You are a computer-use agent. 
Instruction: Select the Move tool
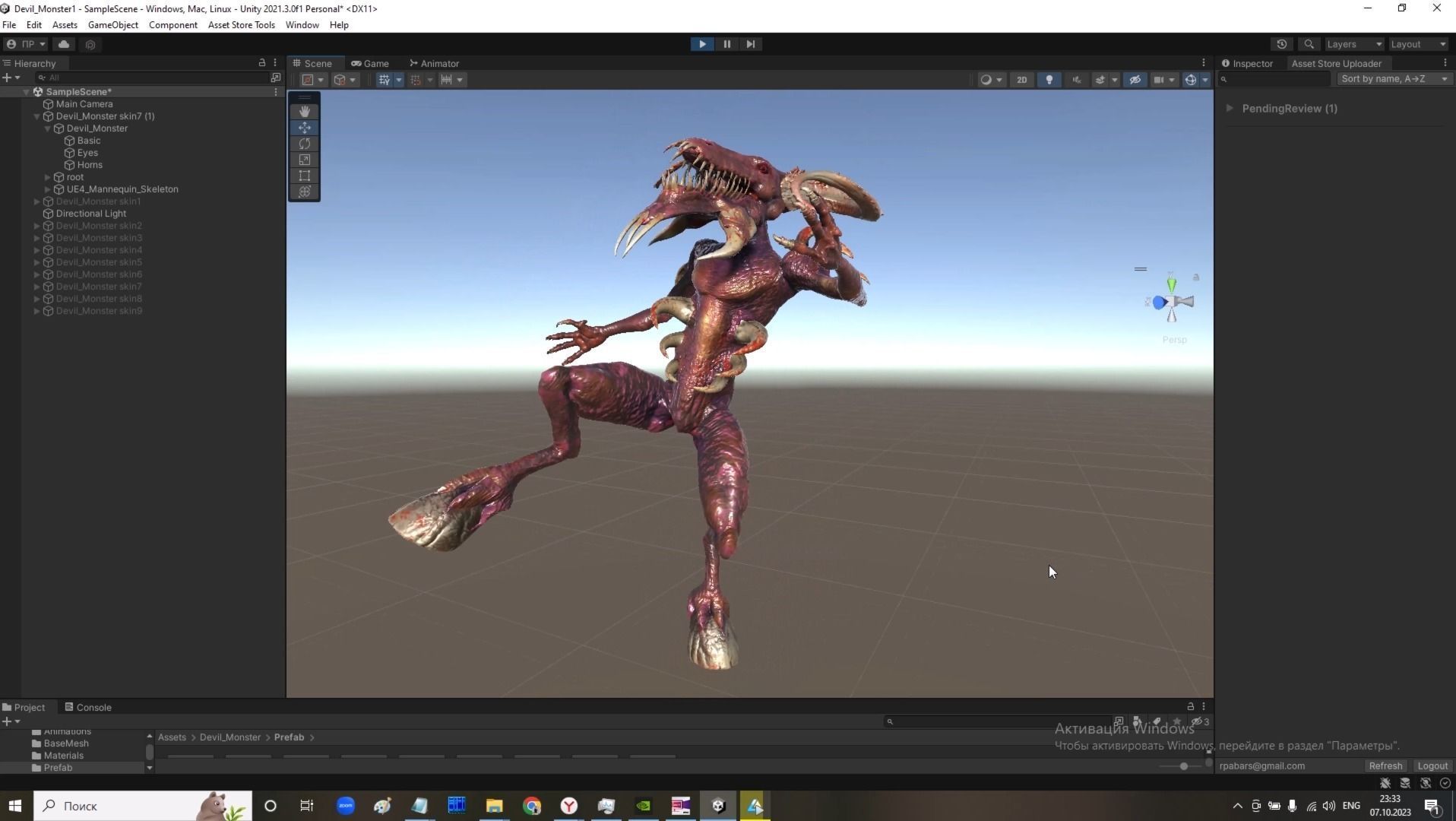click(x=305, y=128)
